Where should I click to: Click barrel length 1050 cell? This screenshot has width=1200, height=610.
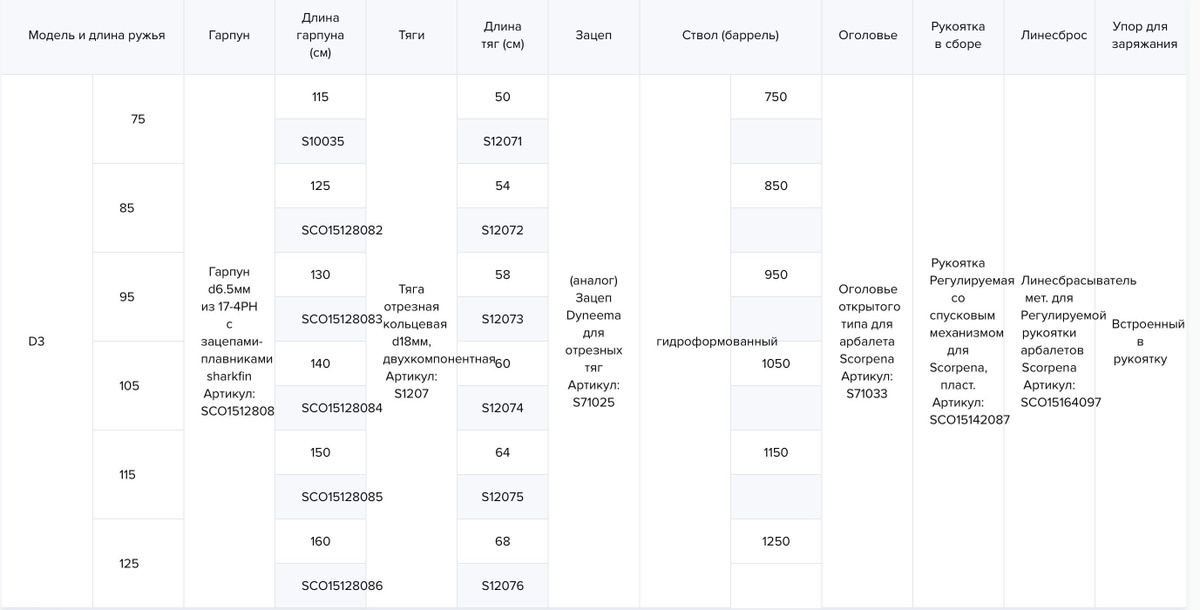776,363
